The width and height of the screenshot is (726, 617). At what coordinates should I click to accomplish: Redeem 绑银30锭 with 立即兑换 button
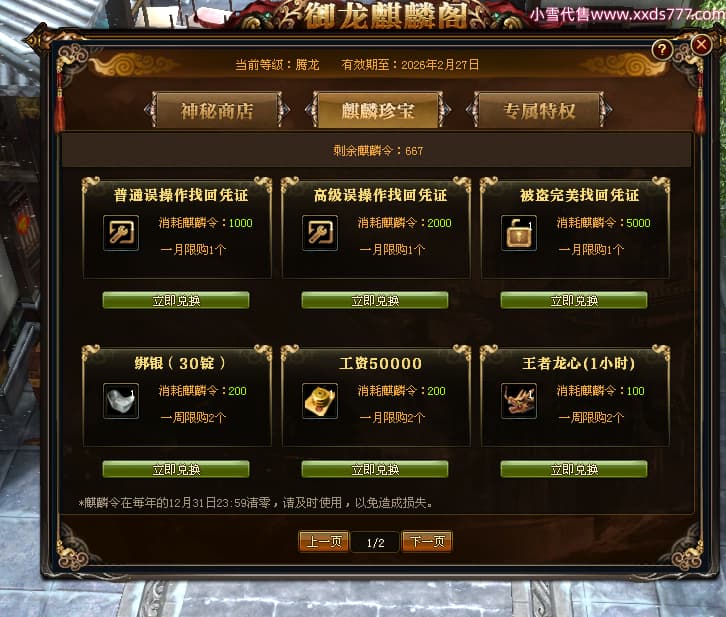click(x=176, y=469)
